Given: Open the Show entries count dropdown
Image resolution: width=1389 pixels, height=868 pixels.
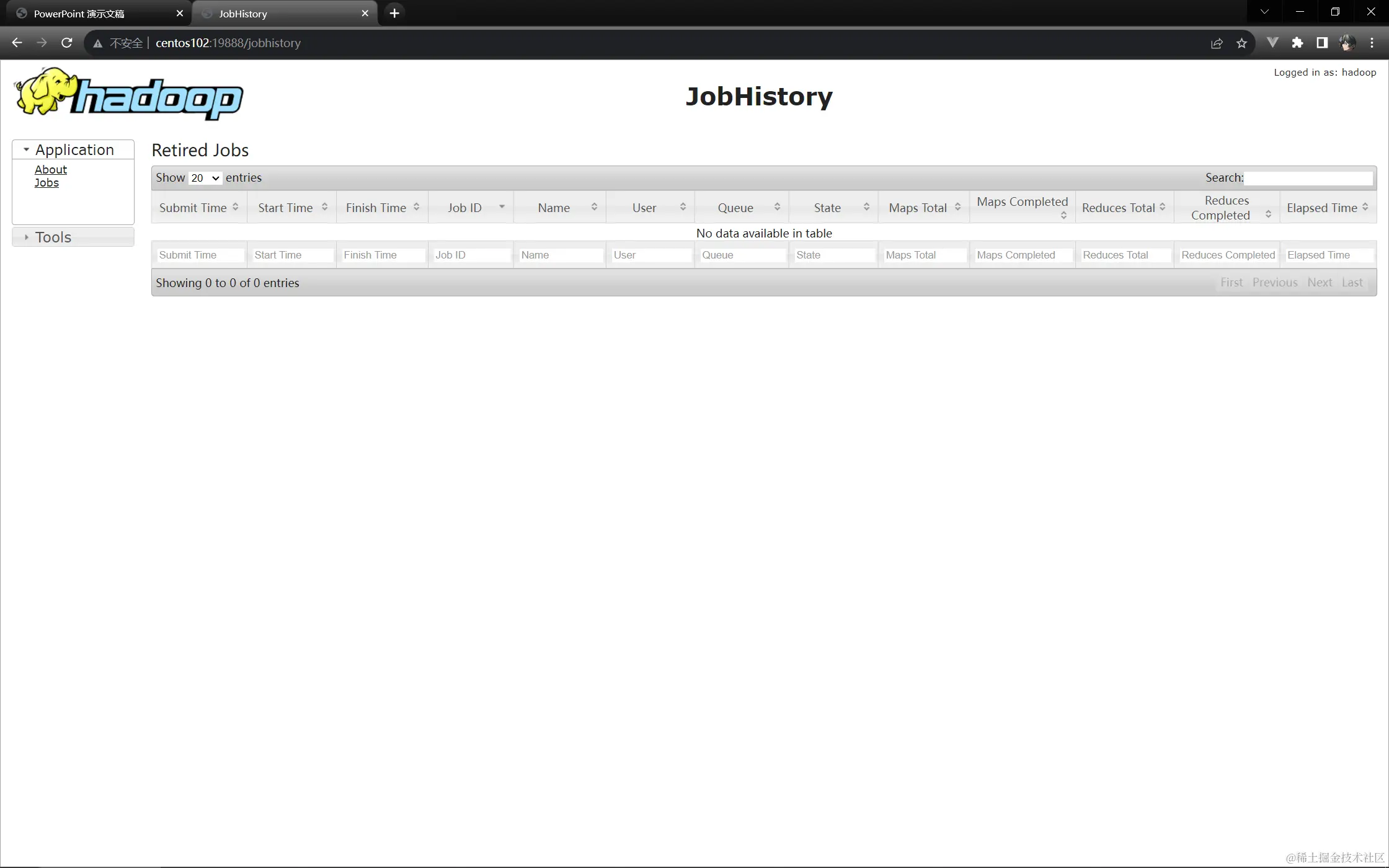Looking at the screenshot, I should pyautogui.click(x=205, y=178).
